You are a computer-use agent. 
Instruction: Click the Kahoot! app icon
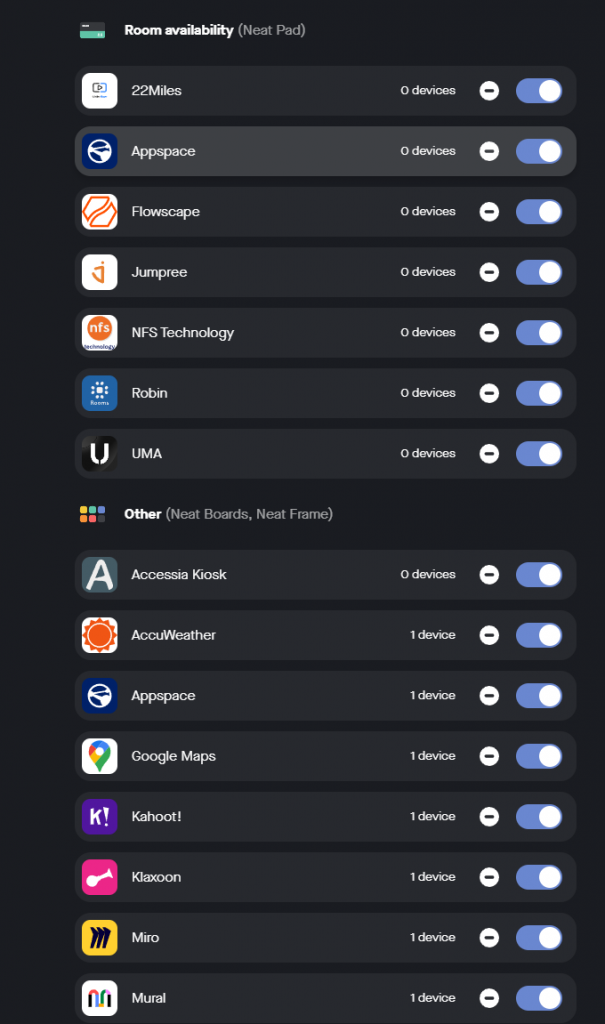98,816
